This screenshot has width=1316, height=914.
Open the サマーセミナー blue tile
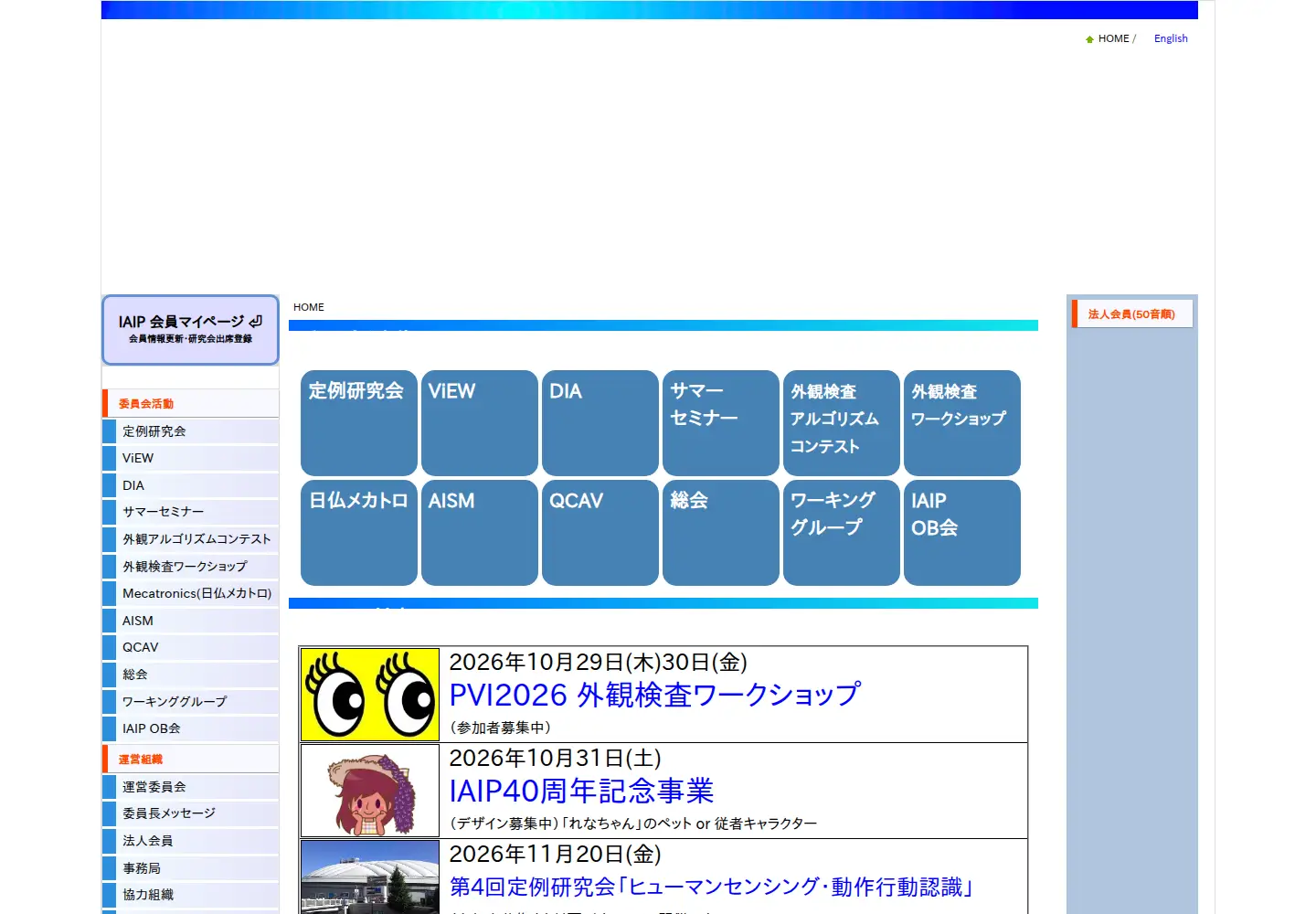721,422
